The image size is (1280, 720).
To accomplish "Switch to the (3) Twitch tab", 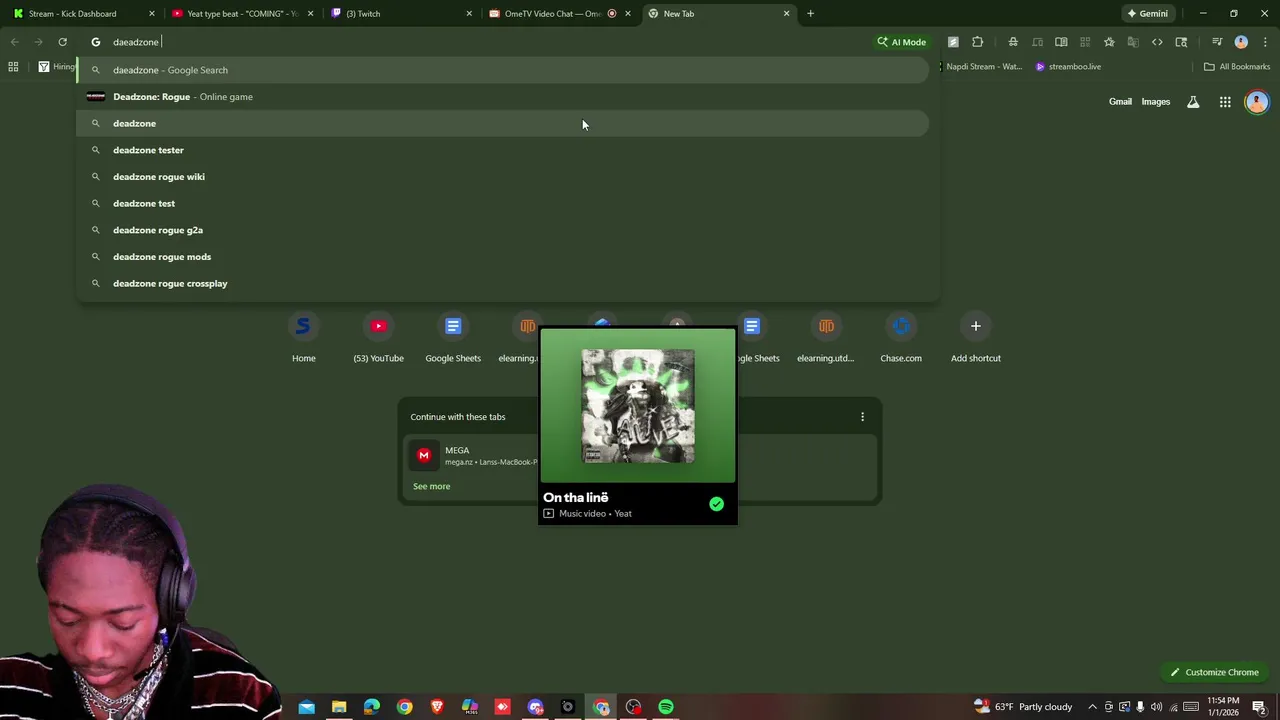I will pyautogui.click(x=401, y=14).
